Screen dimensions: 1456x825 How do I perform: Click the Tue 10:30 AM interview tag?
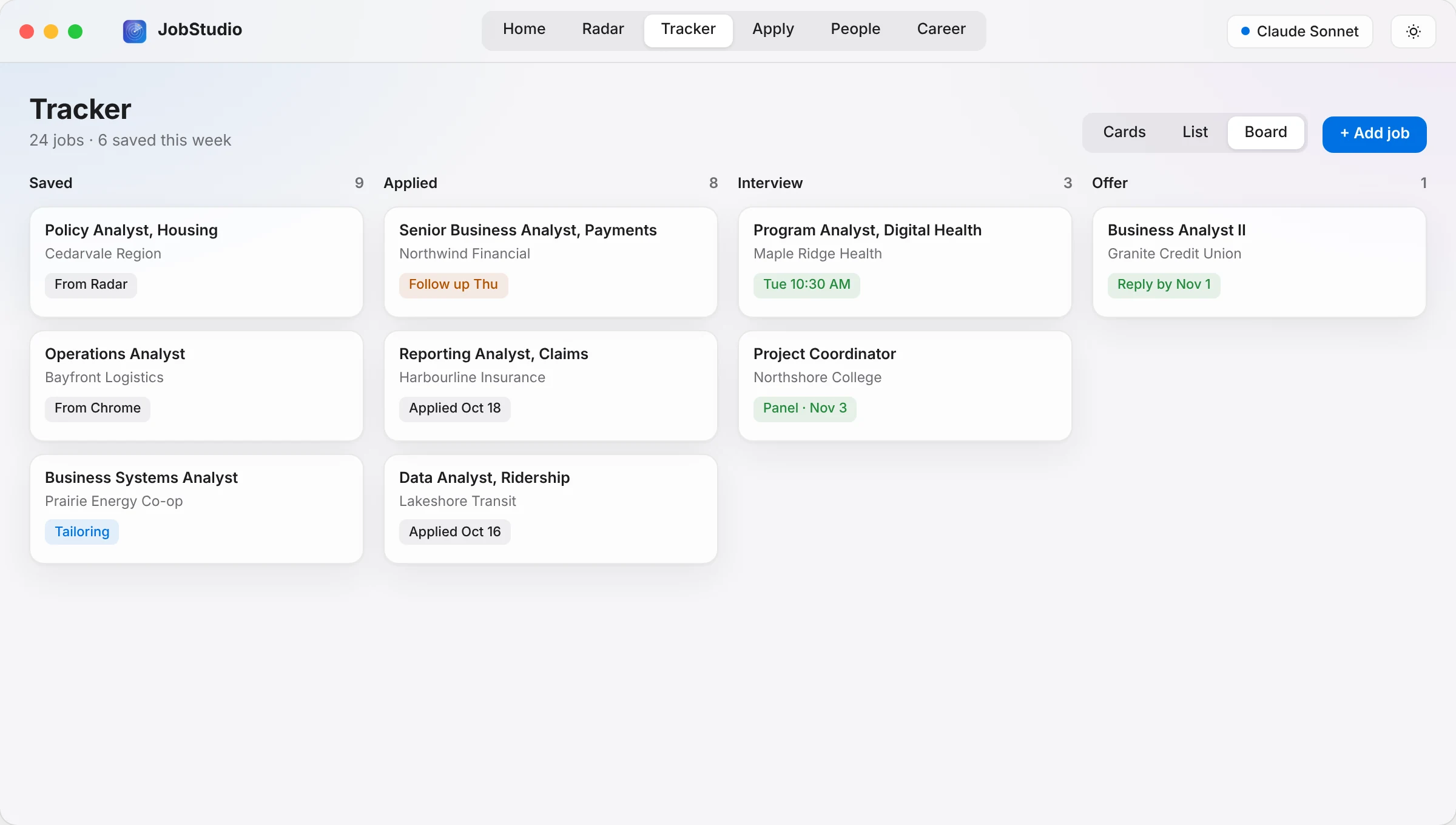point(807,285)
